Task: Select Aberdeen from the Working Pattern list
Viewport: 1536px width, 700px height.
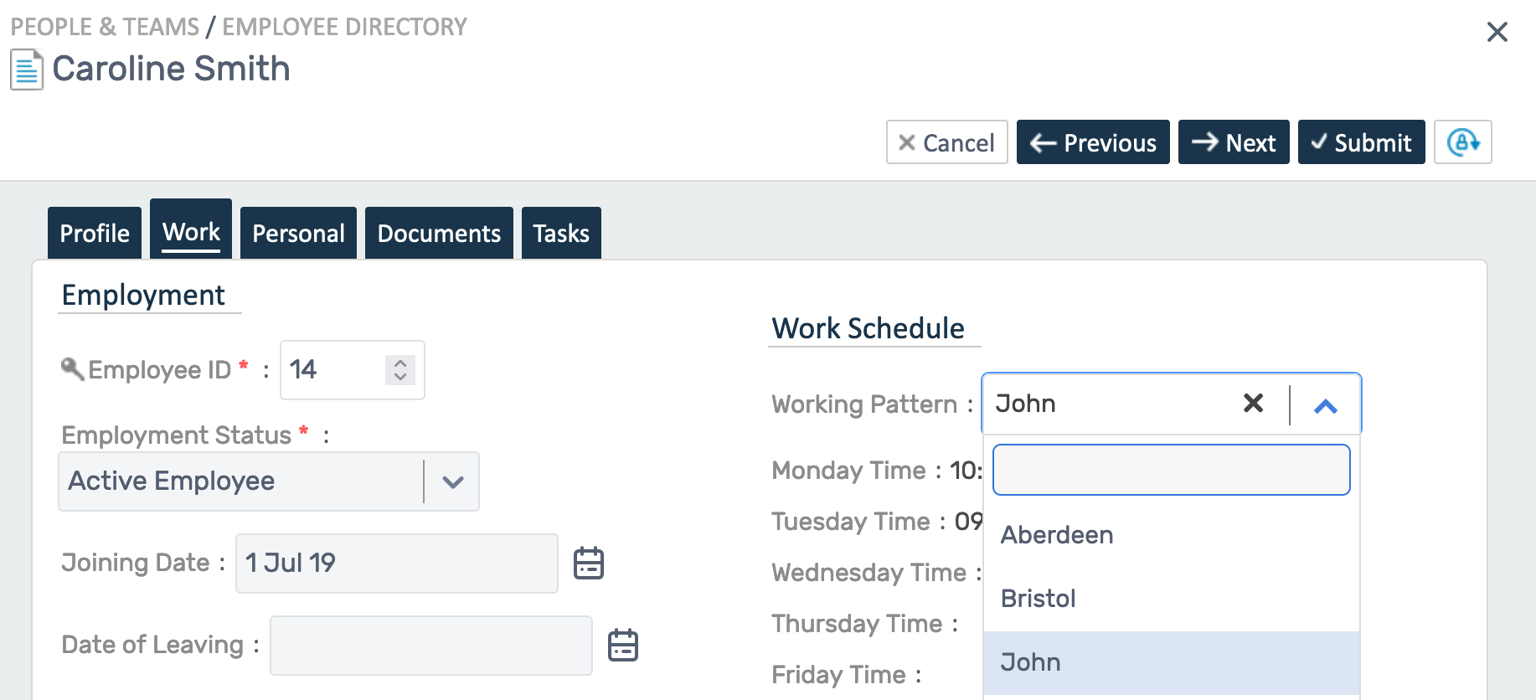Action: 1056,535
